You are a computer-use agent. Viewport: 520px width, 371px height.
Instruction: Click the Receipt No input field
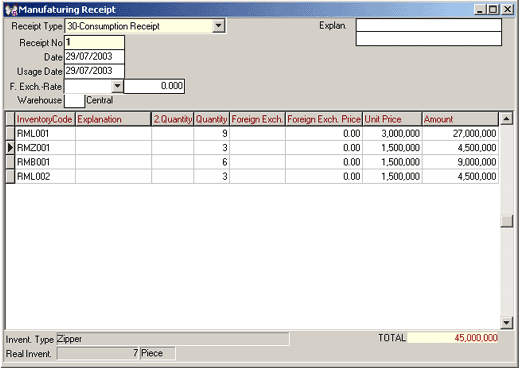94,42
